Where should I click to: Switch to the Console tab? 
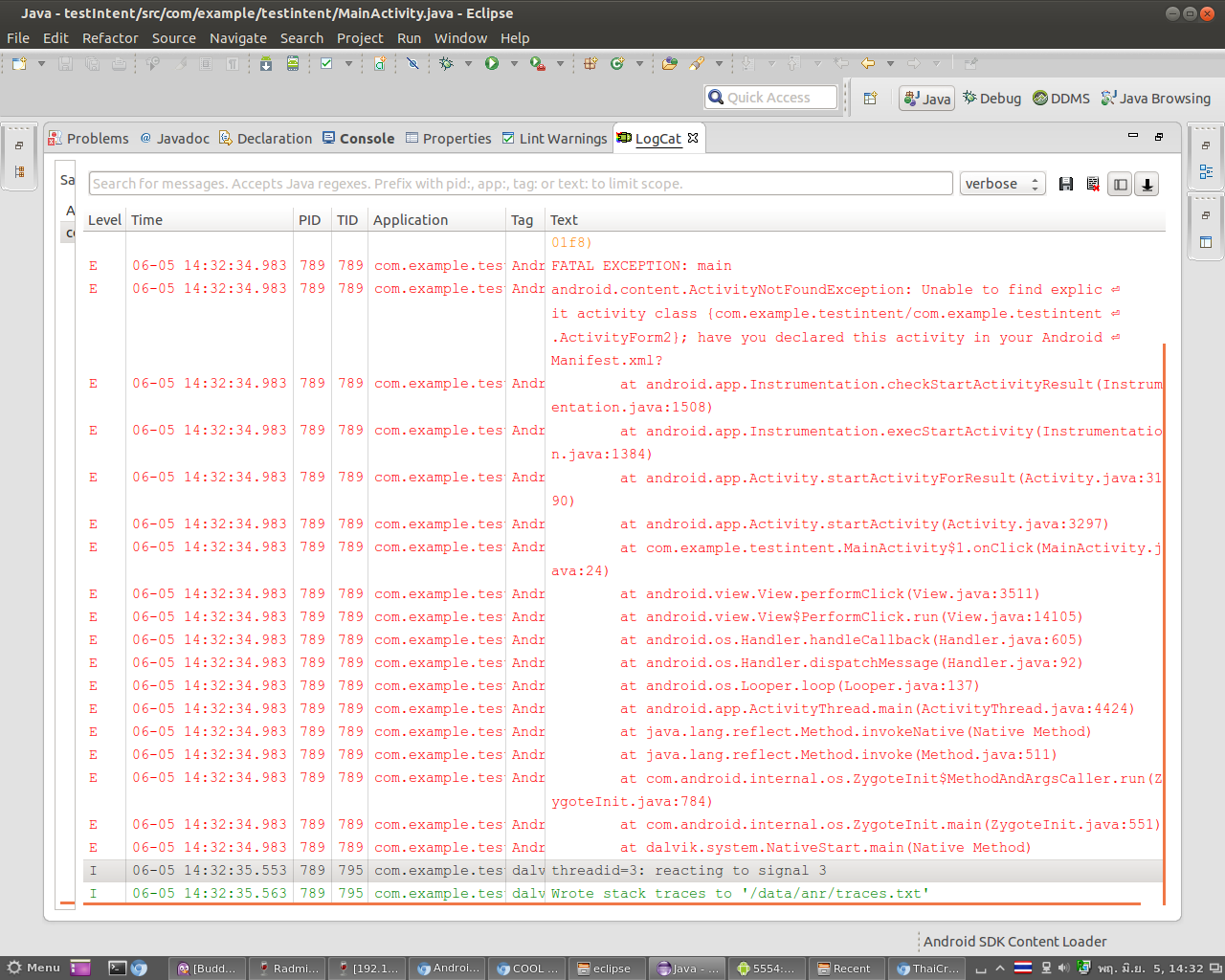(x=358, y=138)
